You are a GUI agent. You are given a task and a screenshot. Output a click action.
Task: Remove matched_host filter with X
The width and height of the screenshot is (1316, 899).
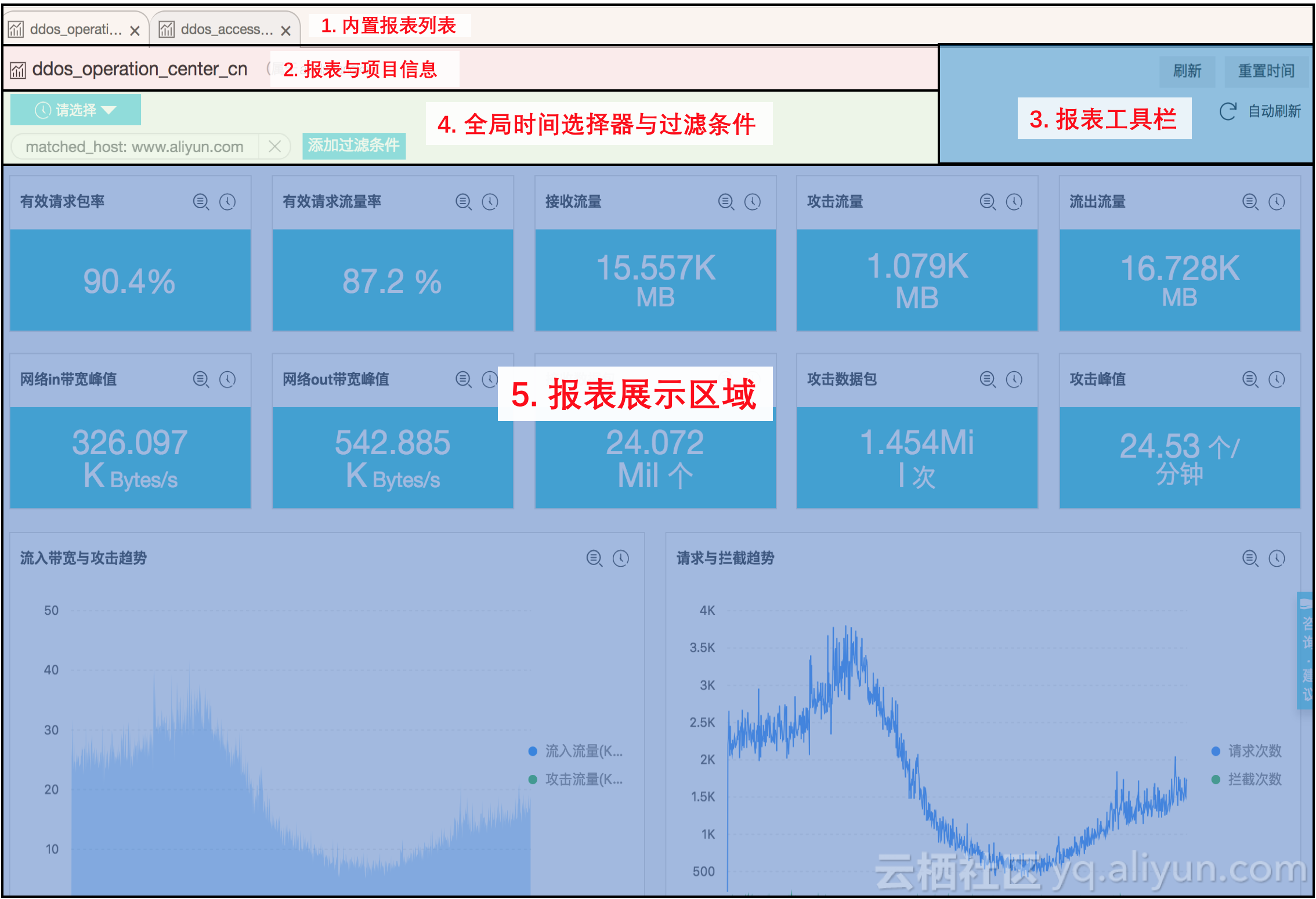point(275,147)
